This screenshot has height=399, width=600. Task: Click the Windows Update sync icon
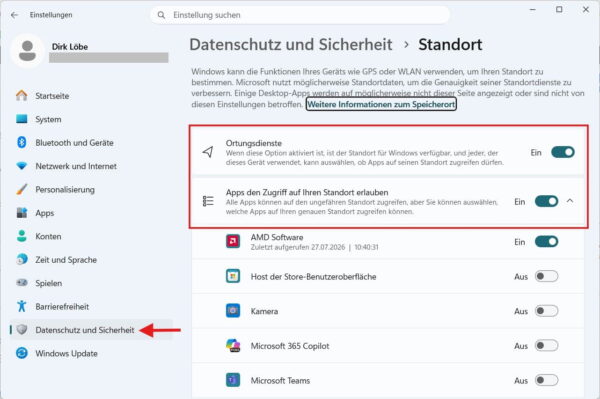coord(22,353)
